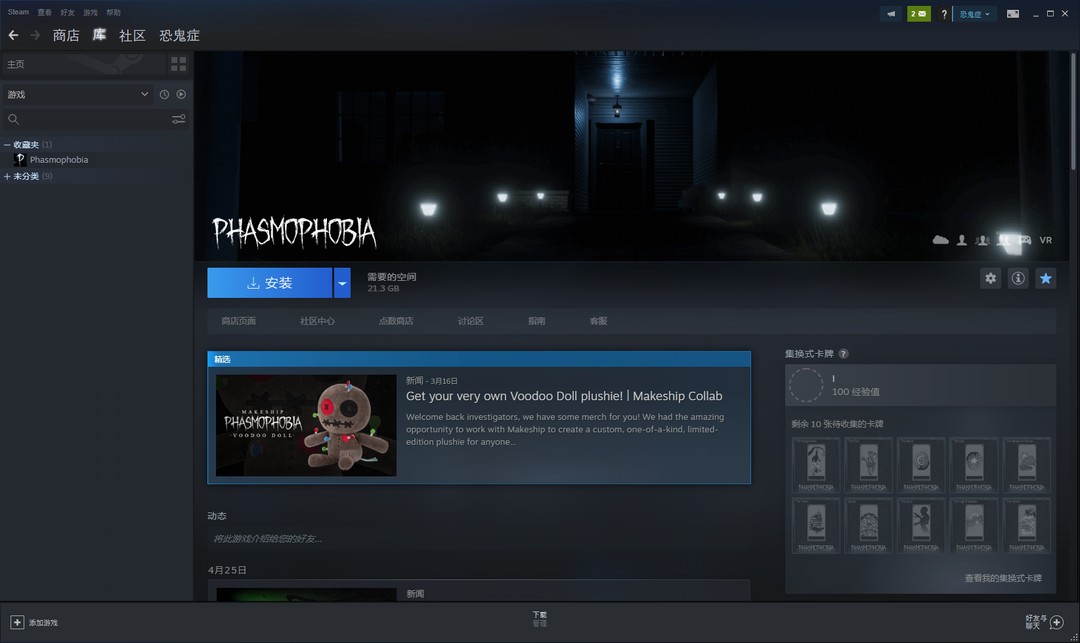
Task: Open the announcements megaphone icon
Action: (x=891, y=14)
